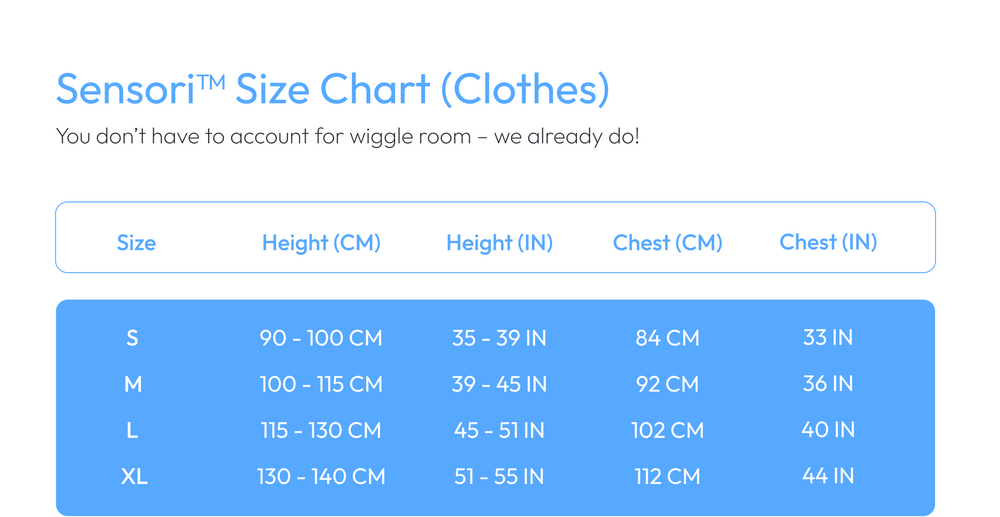Click the 115 - 130 CM height cell
Viewport: 1000px width, 517px height.
tap(321, 430)
